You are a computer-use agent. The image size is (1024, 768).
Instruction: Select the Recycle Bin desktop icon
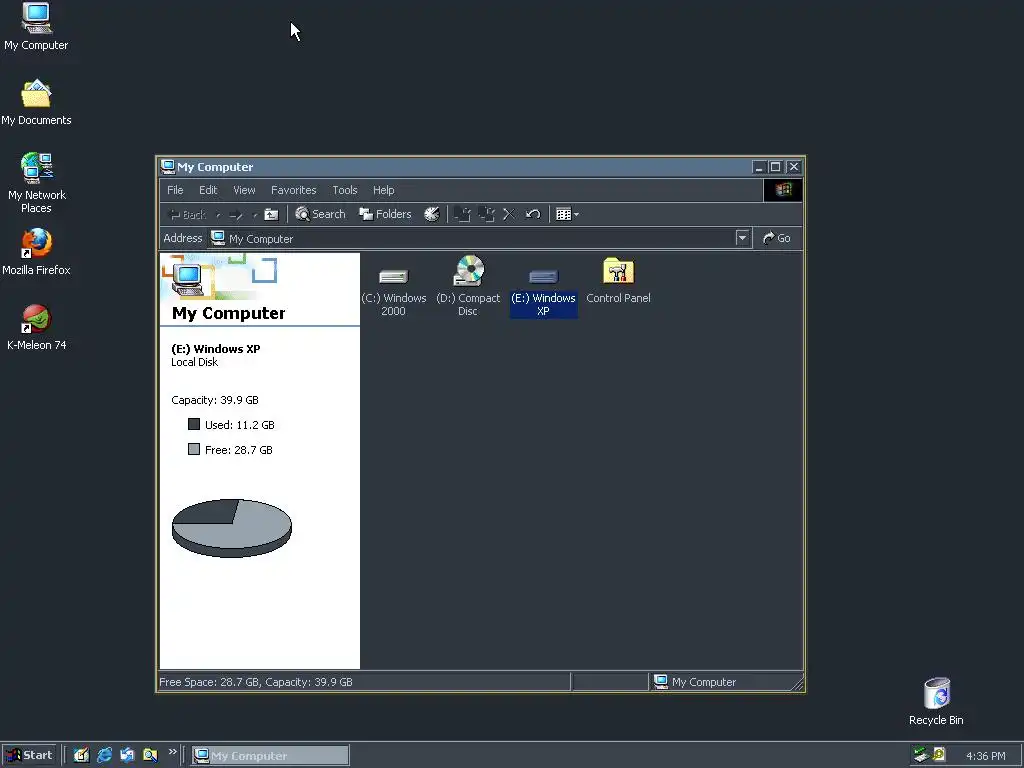(936, 701)
